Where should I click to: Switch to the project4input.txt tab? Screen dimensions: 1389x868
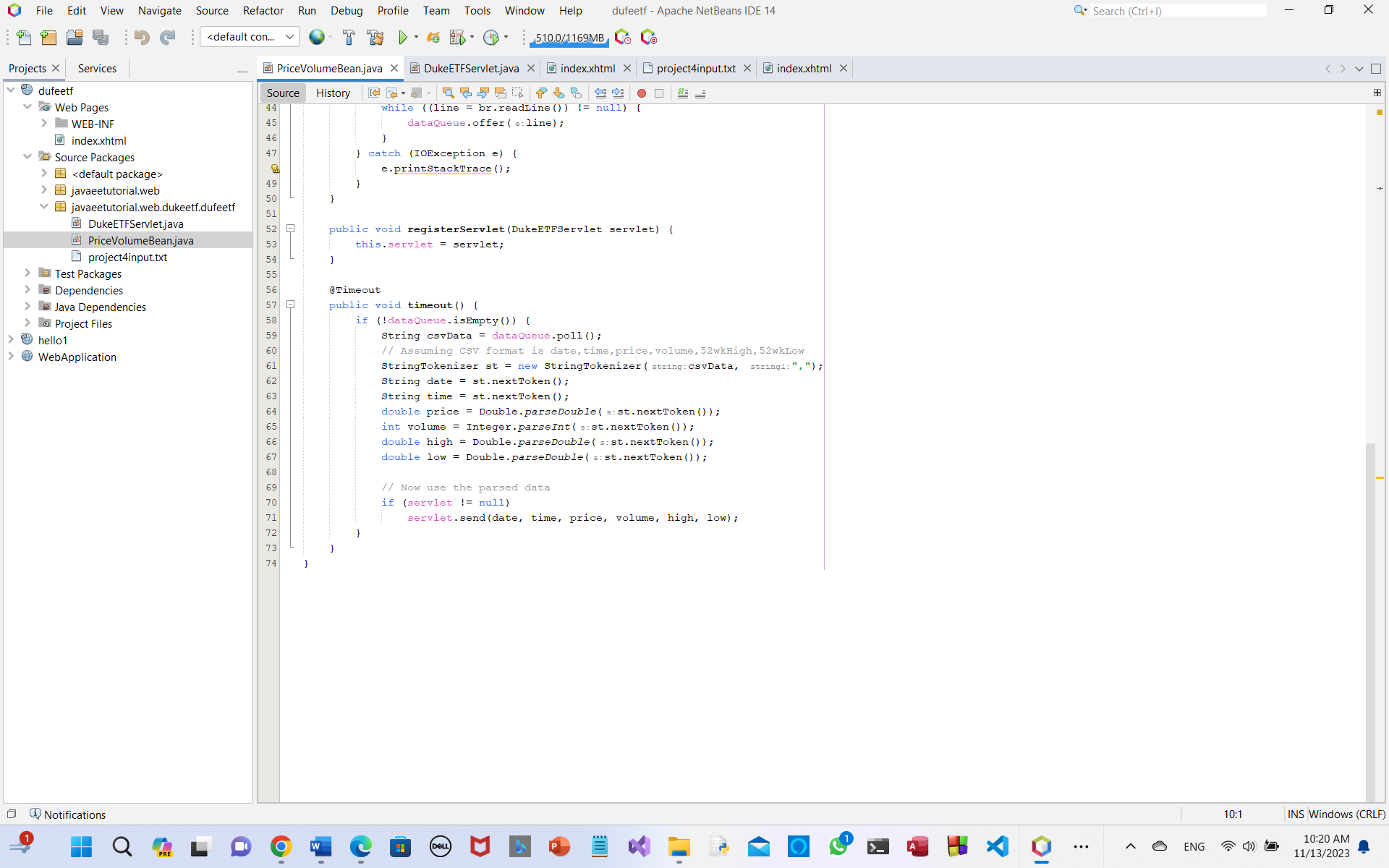coord(696,68)
